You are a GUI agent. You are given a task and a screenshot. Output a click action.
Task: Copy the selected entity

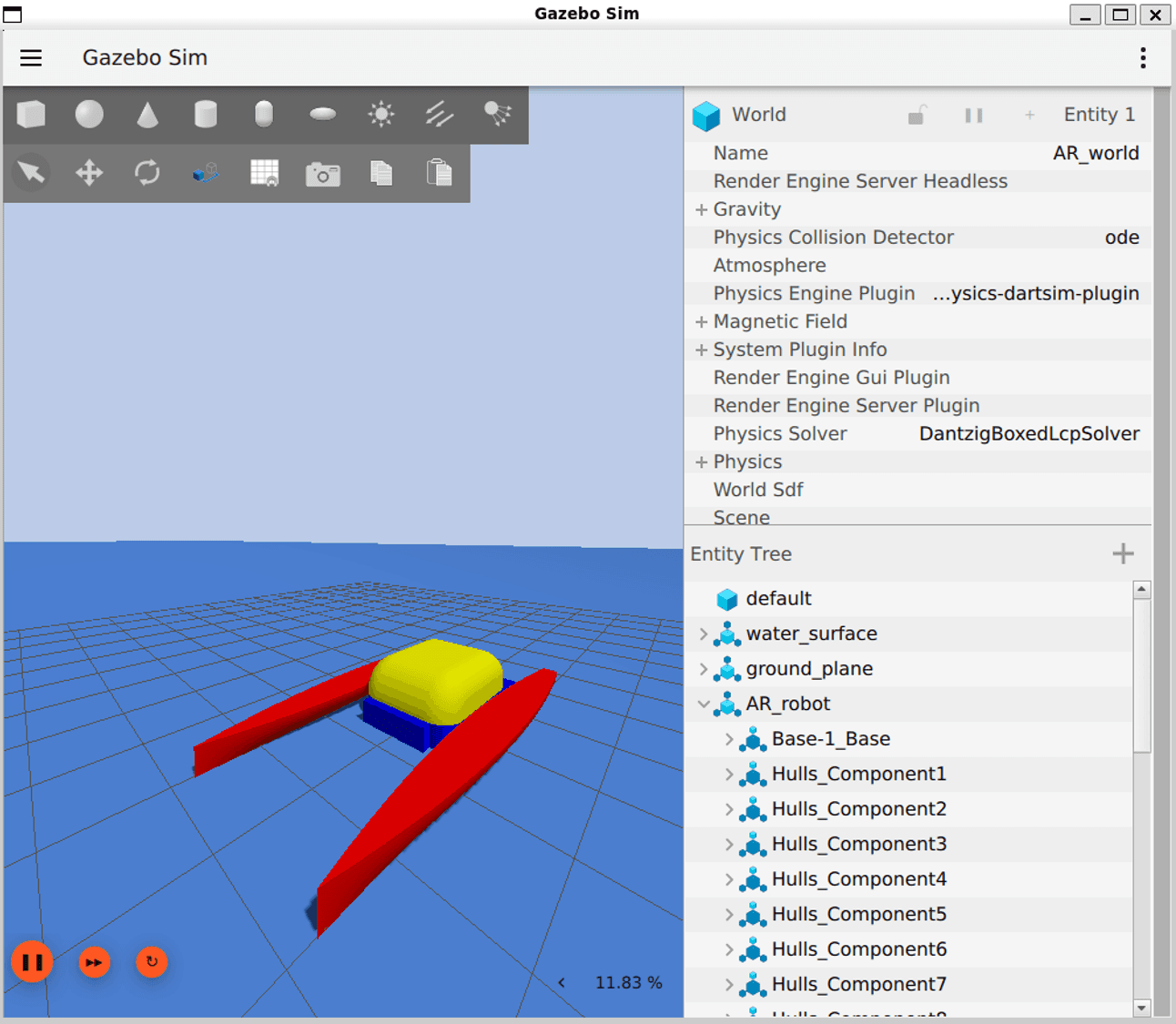[380, 173]
